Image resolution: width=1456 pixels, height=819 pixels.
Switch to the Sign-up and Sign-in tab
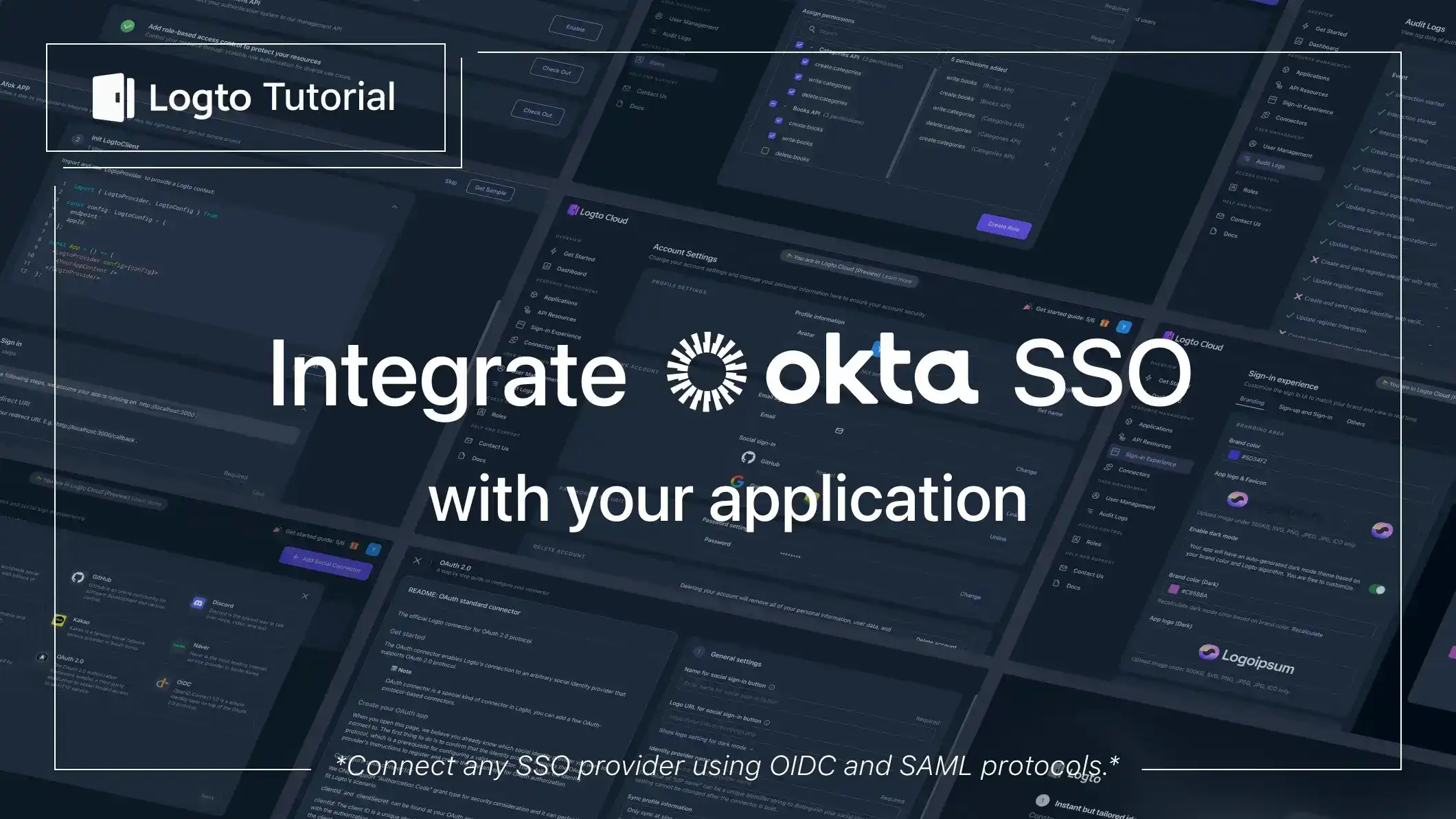coord(1305,413)
